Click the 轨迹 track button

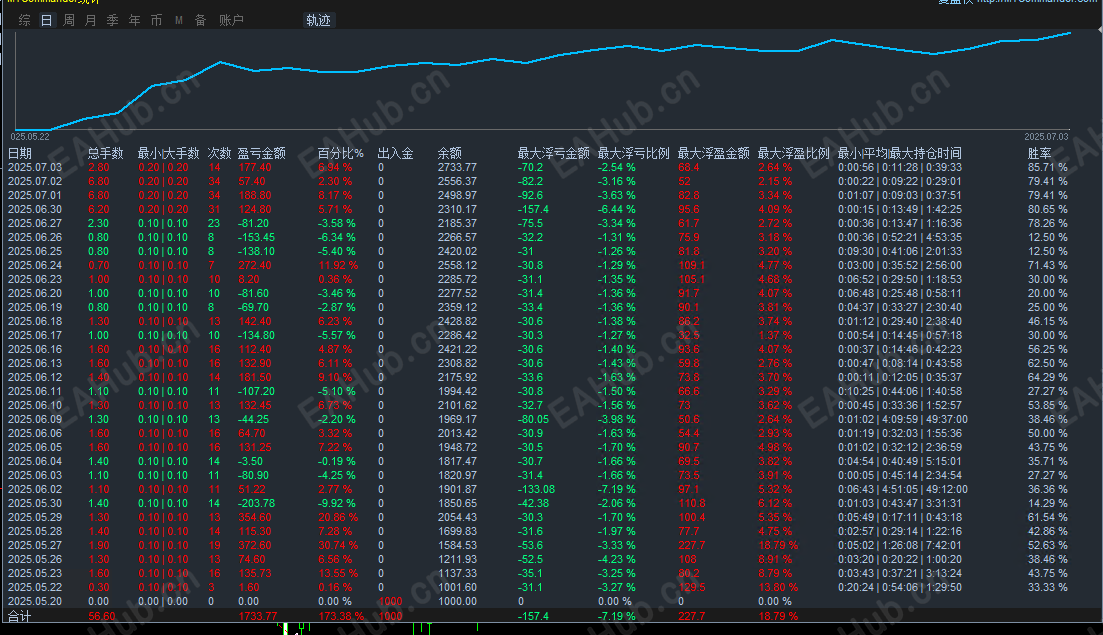tap(319, 20)
